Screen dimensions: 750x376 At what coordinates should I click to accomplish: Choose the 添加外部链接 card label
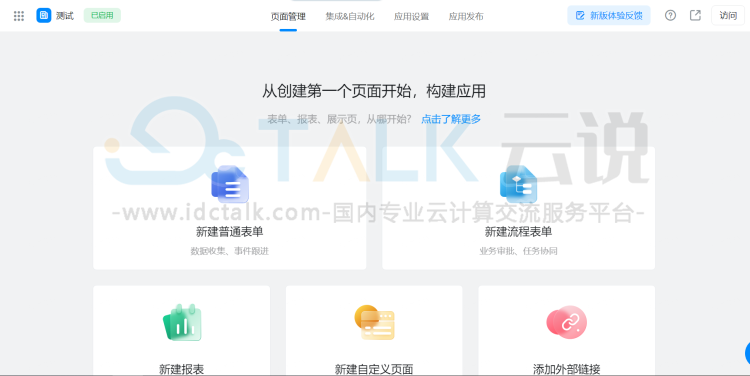click(567, 369)
